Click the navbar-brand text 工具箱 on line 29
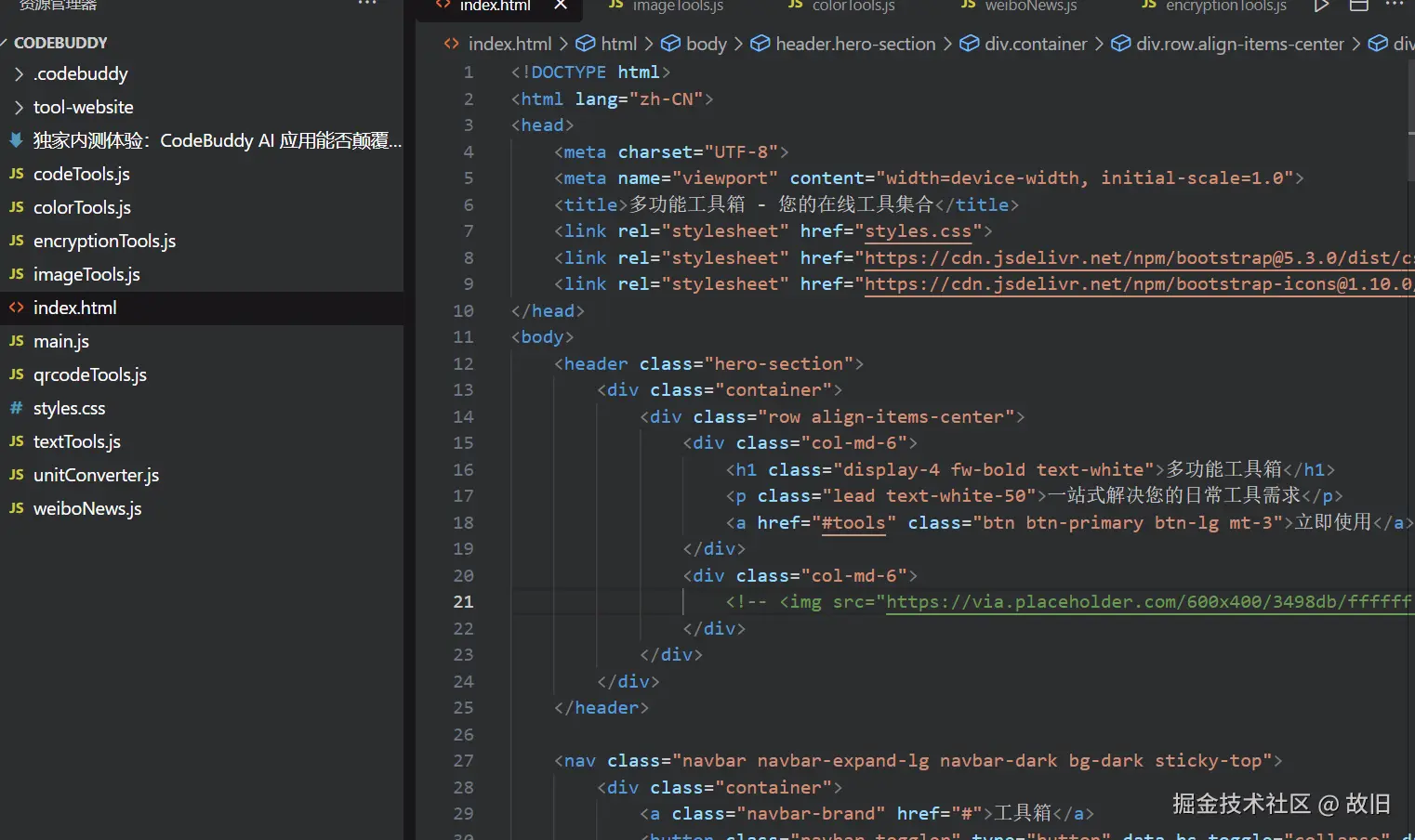This screenshot has height=840, width=1415. tap(1023, 813)
